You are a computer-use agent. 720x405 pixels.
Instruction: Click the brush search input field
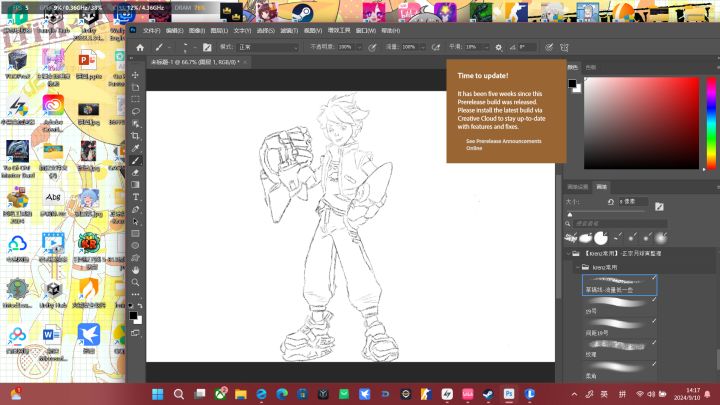(x=620, y=224)
